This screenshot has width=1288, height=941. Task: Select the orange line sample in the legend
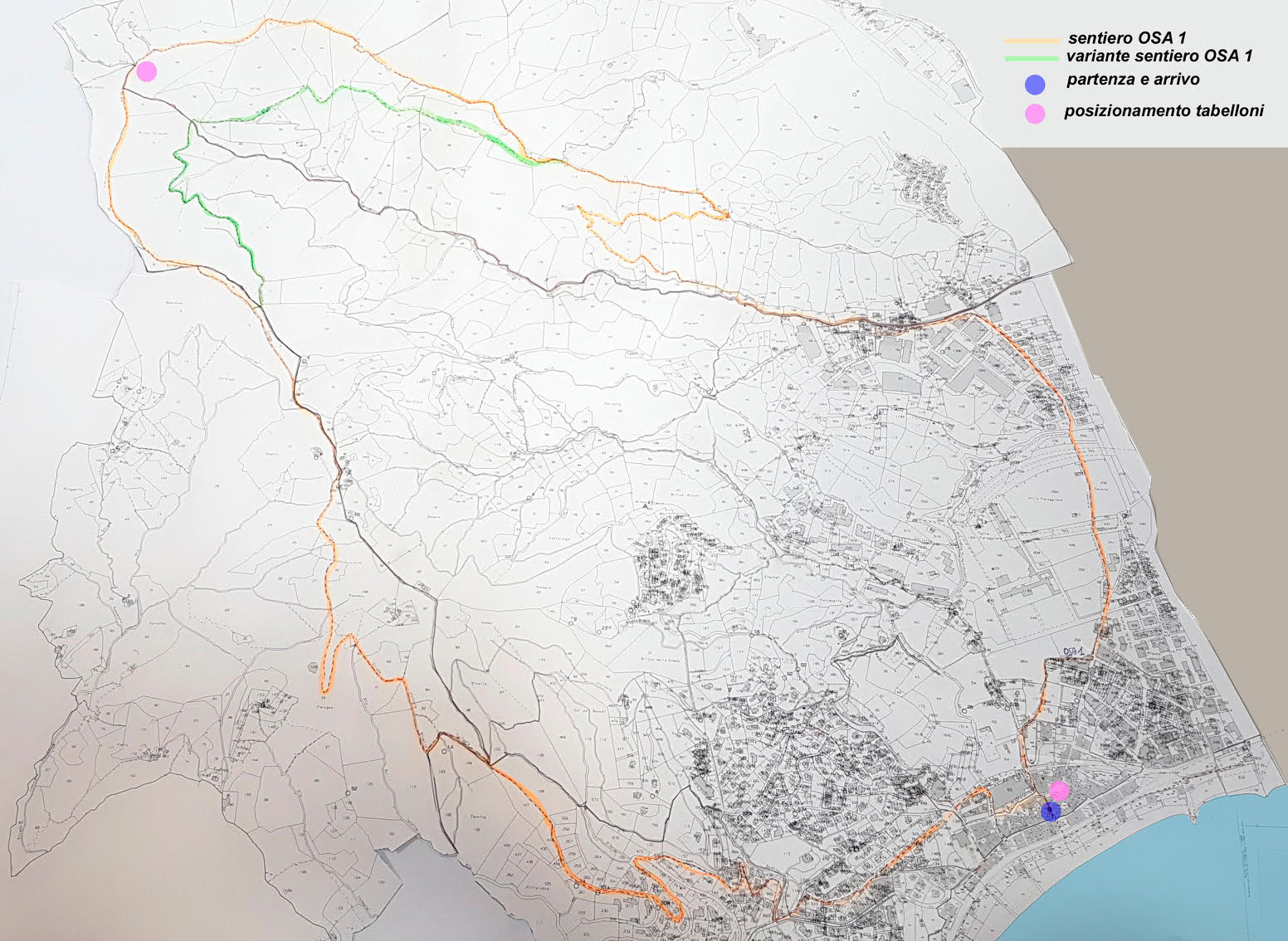pyautogui.click(x=1032, y=40)
